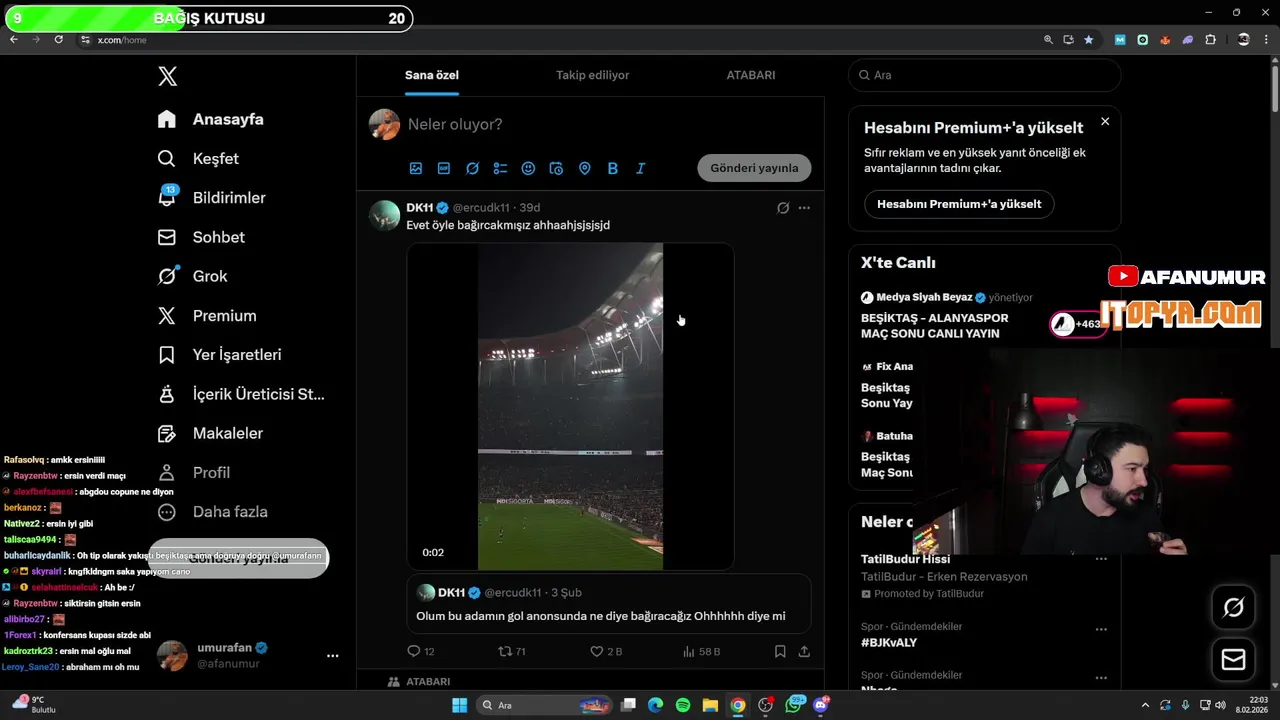Toggle italic text formatting
The height and width of the screenshot is (720, 1280).
click(x=641, y=168)
